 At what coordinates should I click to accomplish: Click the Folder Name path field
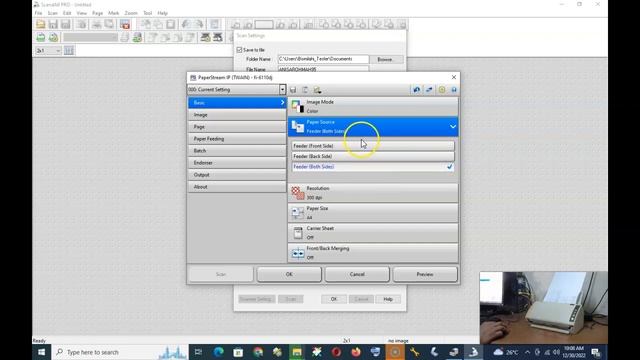323,59
